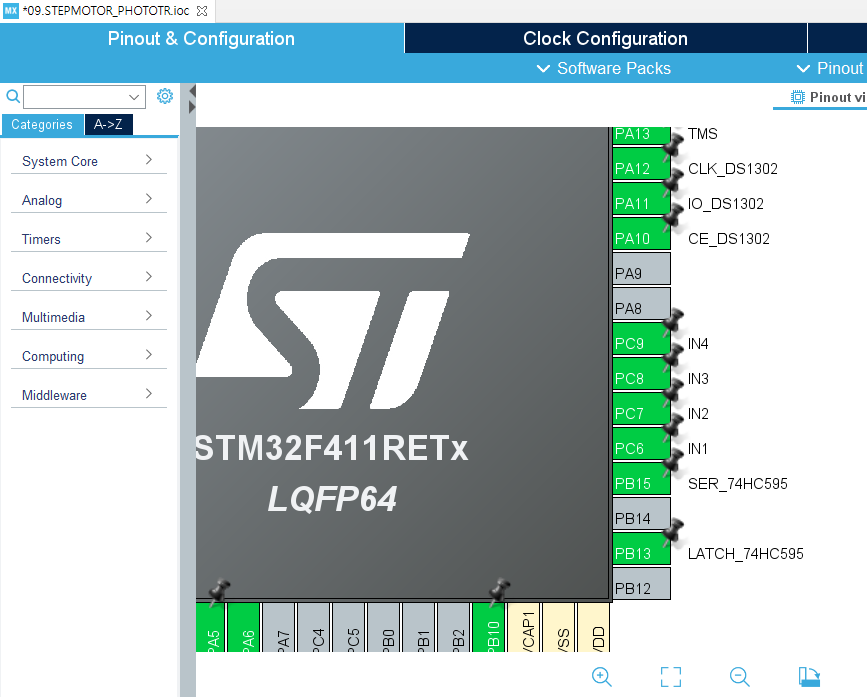Expand the panel with the lower arrow

click(192, 107)
